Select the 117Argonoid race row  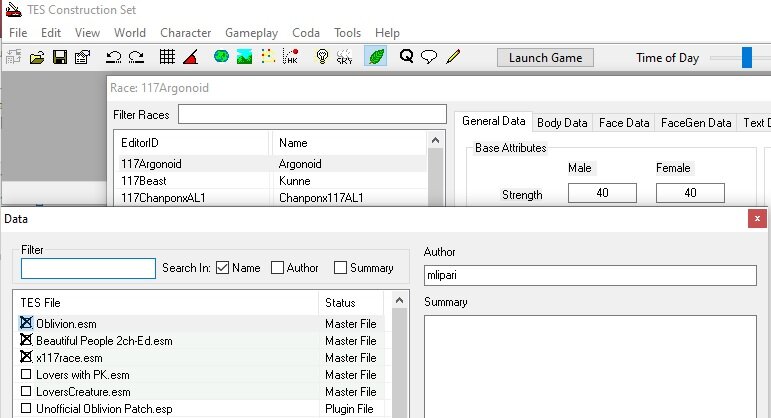[272, 164]
